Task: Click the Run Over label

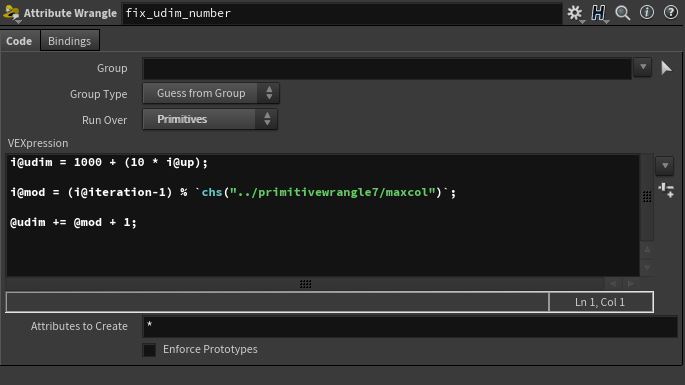Action: pyautogui.click(x=104, y=120)
